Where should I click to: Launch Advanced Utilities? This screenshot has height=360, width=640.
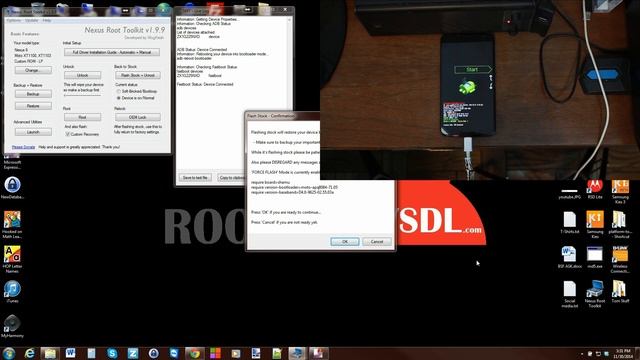click(33, 132)
